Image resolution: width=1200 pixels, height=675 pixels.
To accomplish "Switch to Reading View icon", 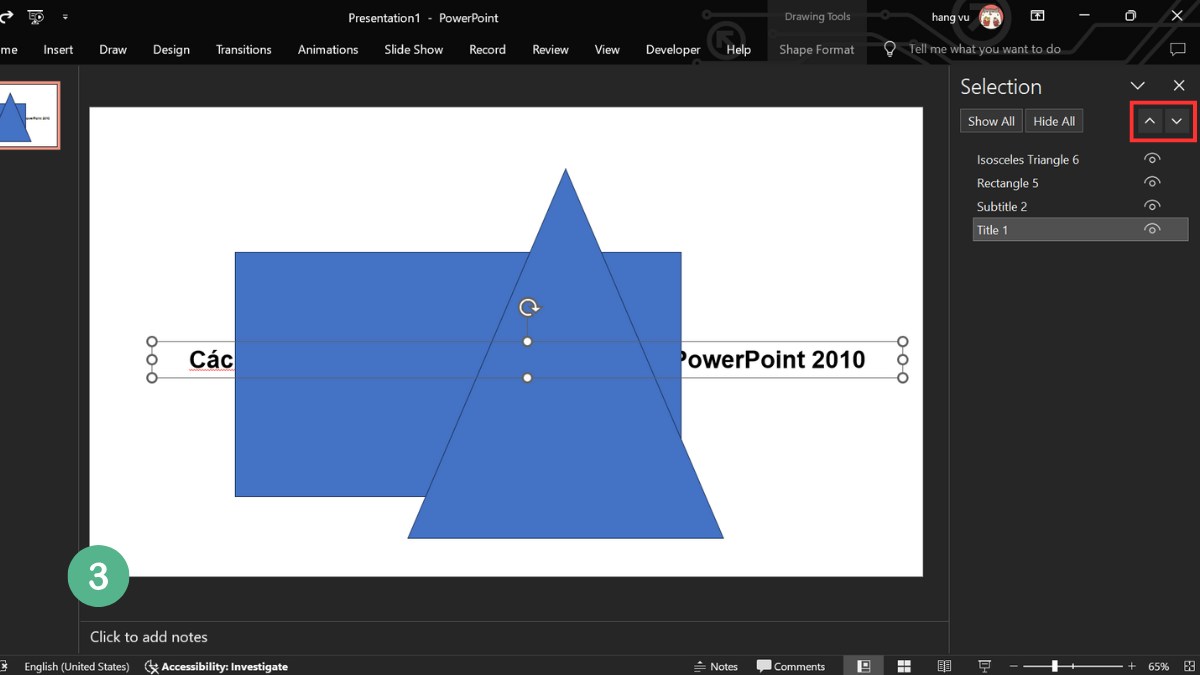I will [x=944, y=666].
